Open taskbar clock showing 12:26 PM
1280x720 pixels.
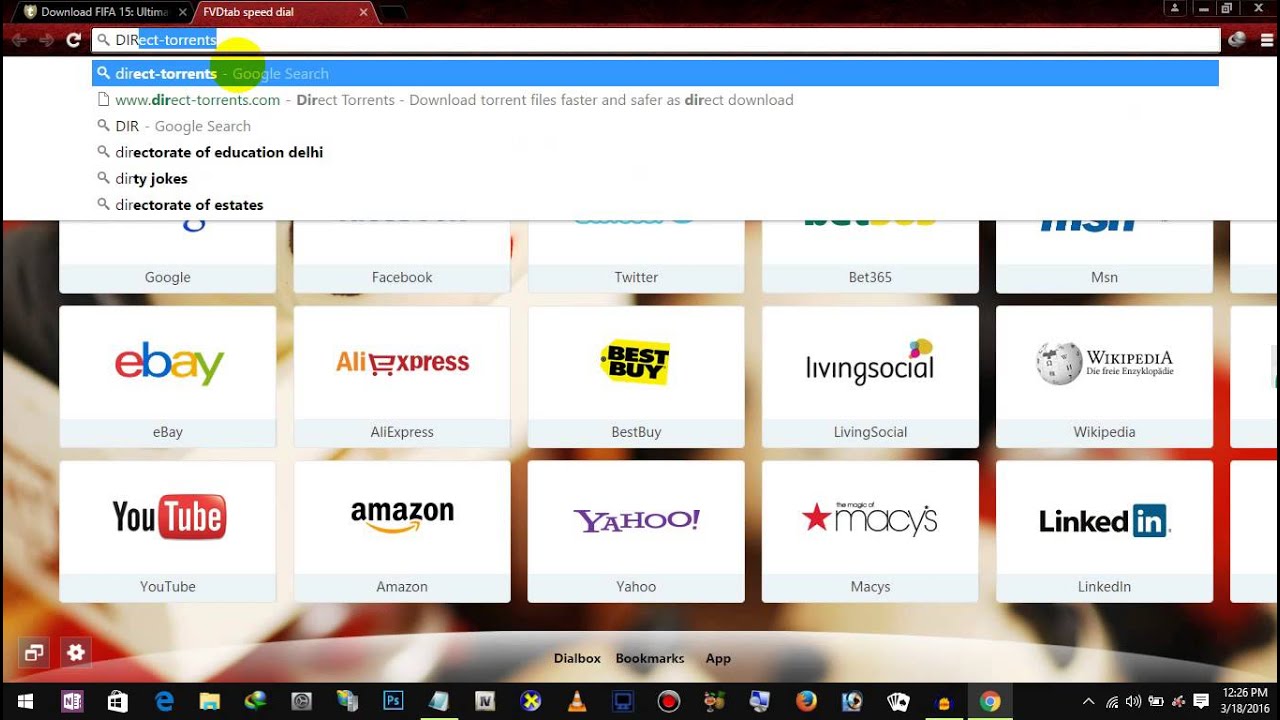[1244, 701]
